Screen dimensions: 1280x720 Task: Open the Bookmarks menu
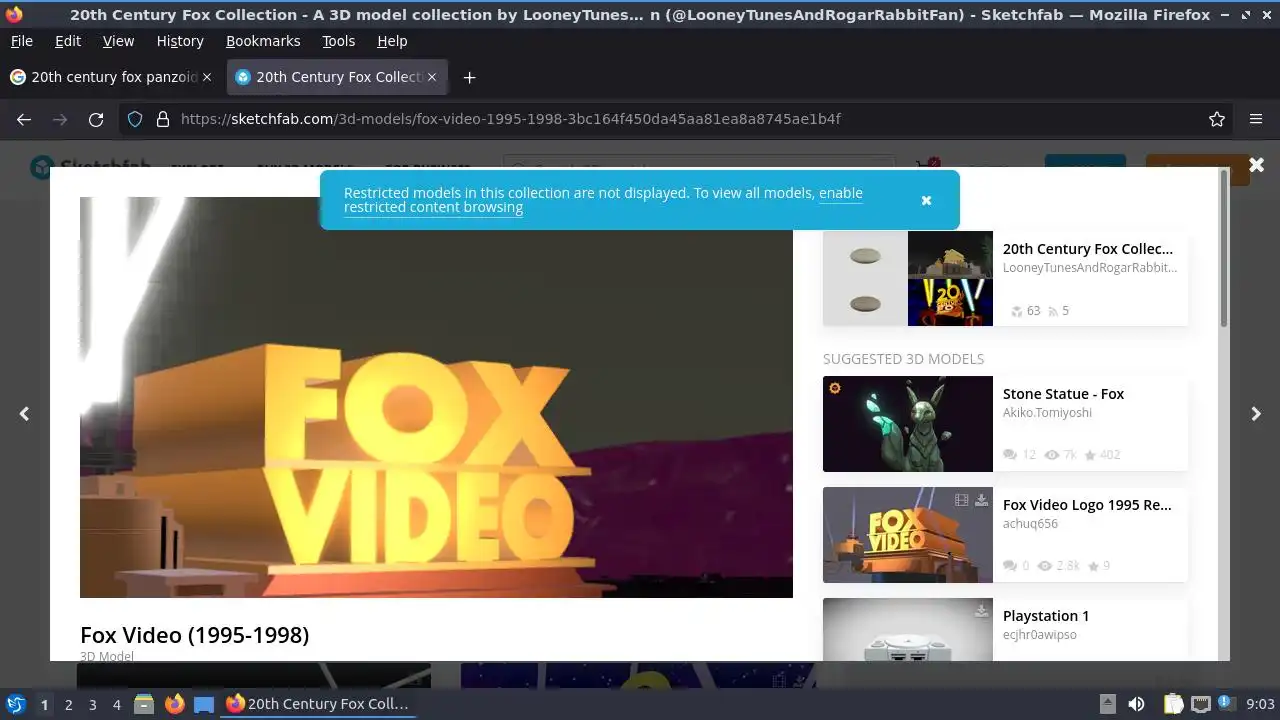(263, 41)
